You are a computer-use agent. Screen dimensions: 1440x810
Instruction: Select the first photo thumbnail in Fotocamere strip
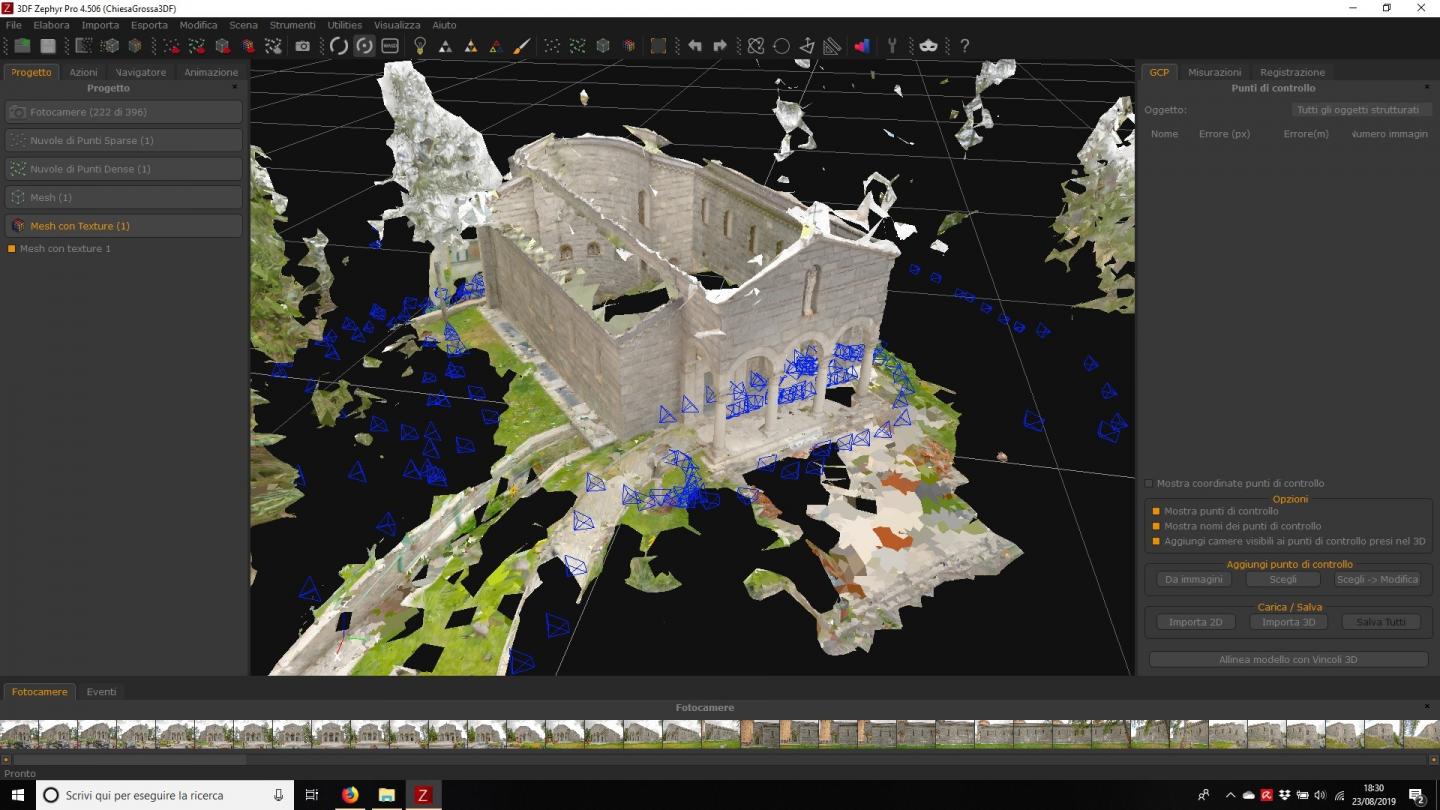click(x=19, y=734)
